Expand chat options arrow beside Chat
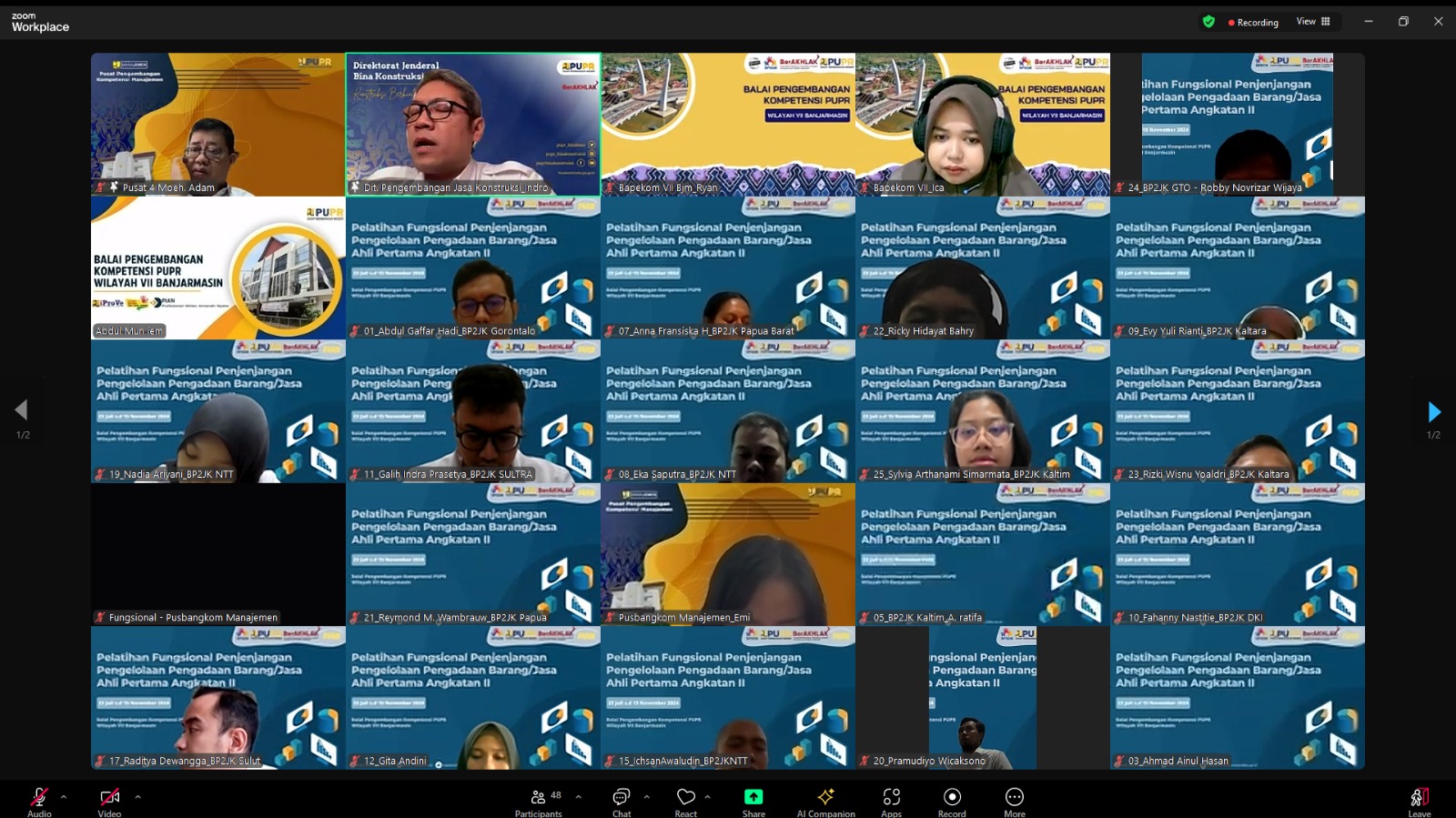 (646, 797)
